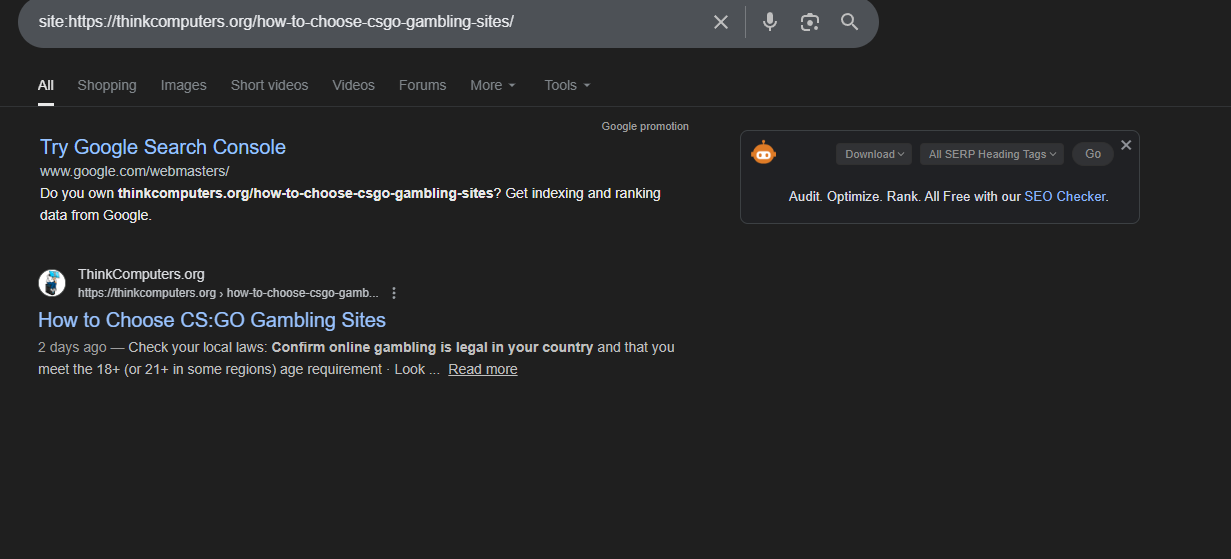The width and height of the screenshot is (1231, 559).
Task: Expand the More search filters dropdown
Action: (493, 85)
